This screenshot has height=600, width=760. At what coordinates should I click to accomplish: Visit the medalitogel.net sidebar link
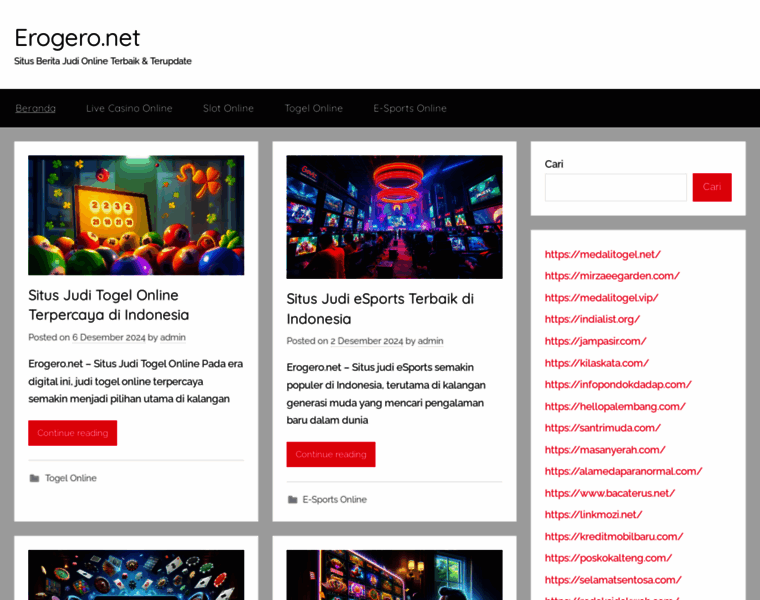pos(602,254)
